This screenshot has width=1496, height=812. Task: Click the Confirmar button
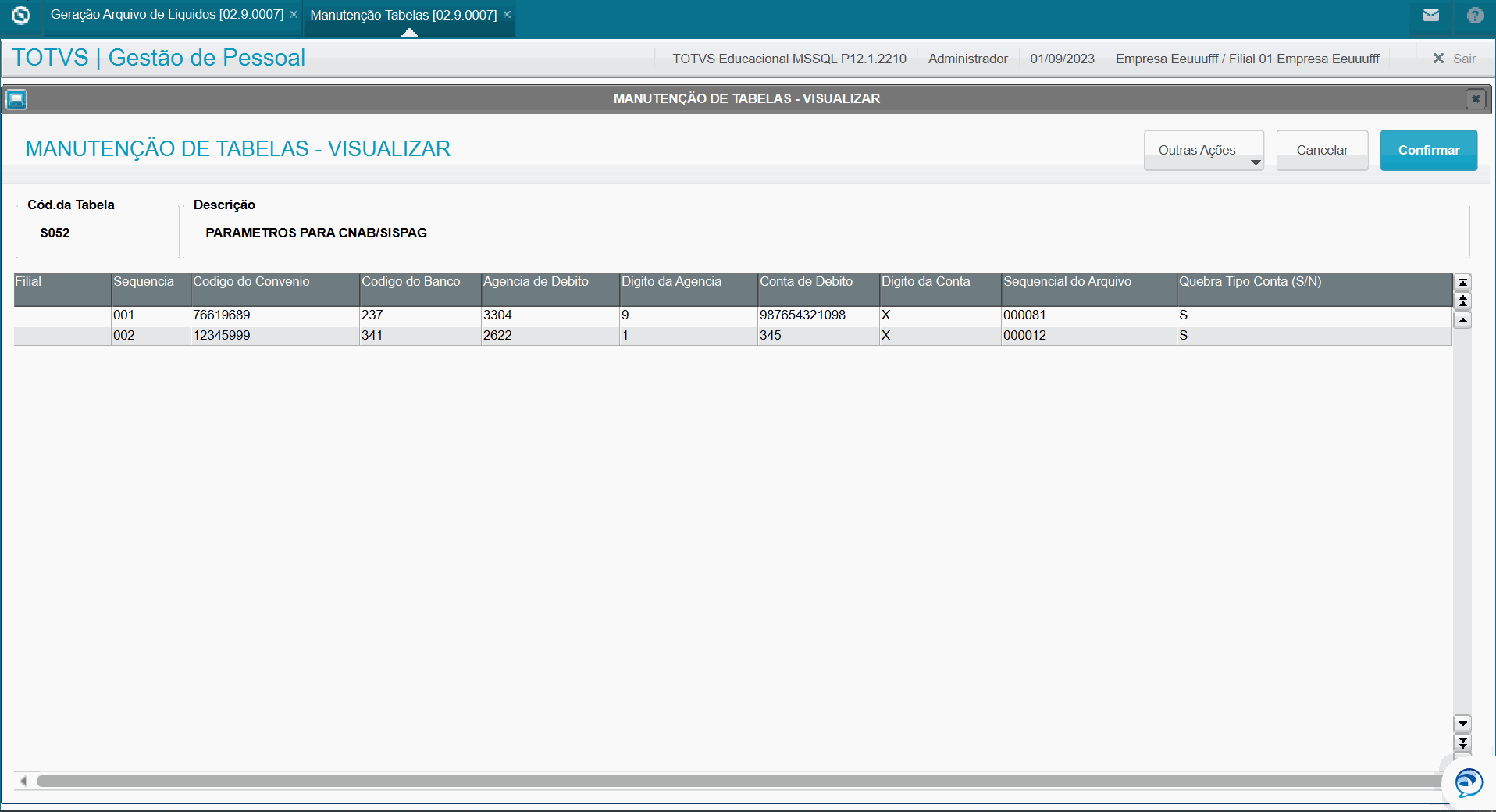click(1428, 150)
